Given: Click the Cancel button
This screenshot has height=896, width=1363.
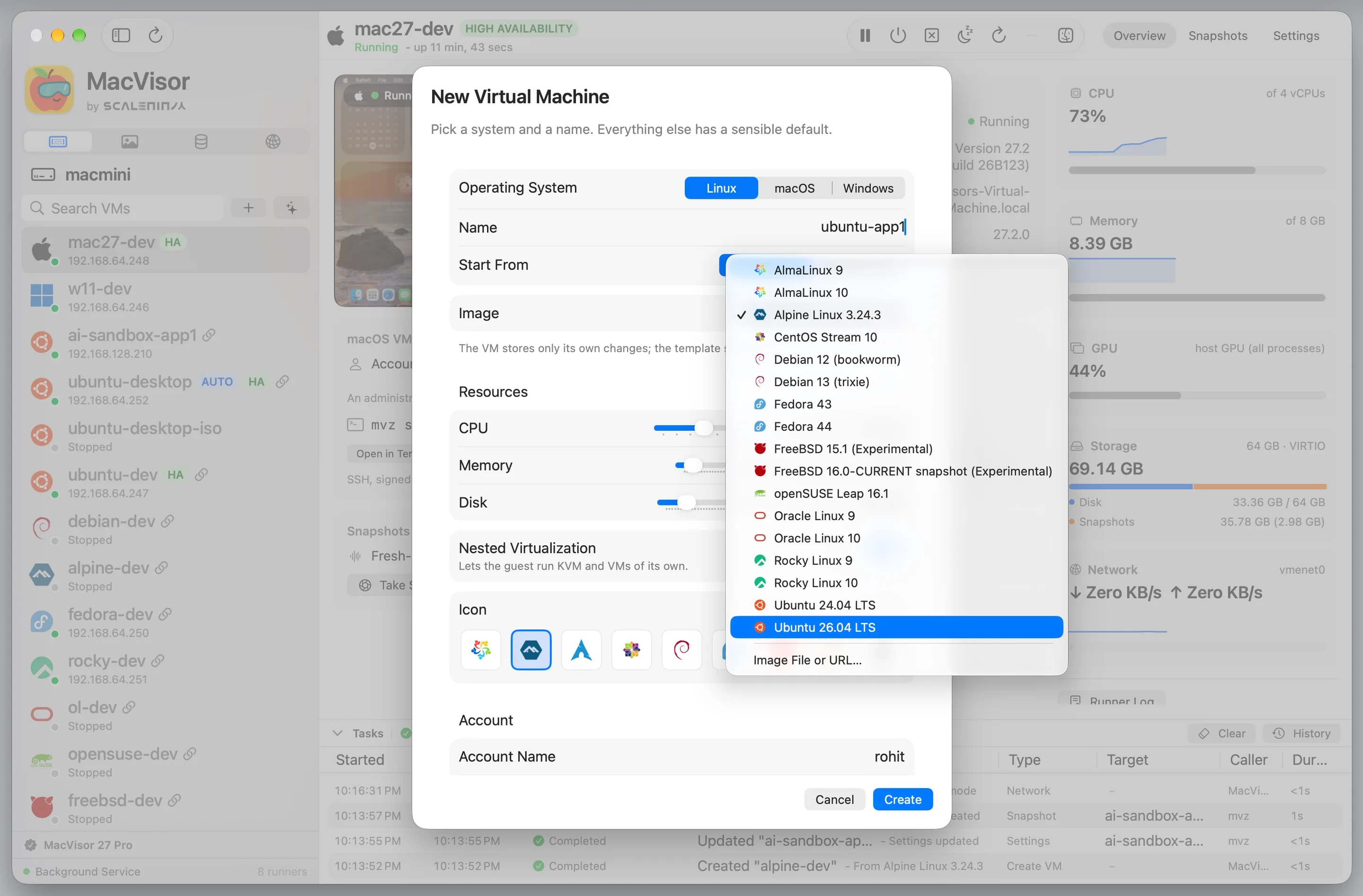Looking at the screenshot, I should 834,799.
